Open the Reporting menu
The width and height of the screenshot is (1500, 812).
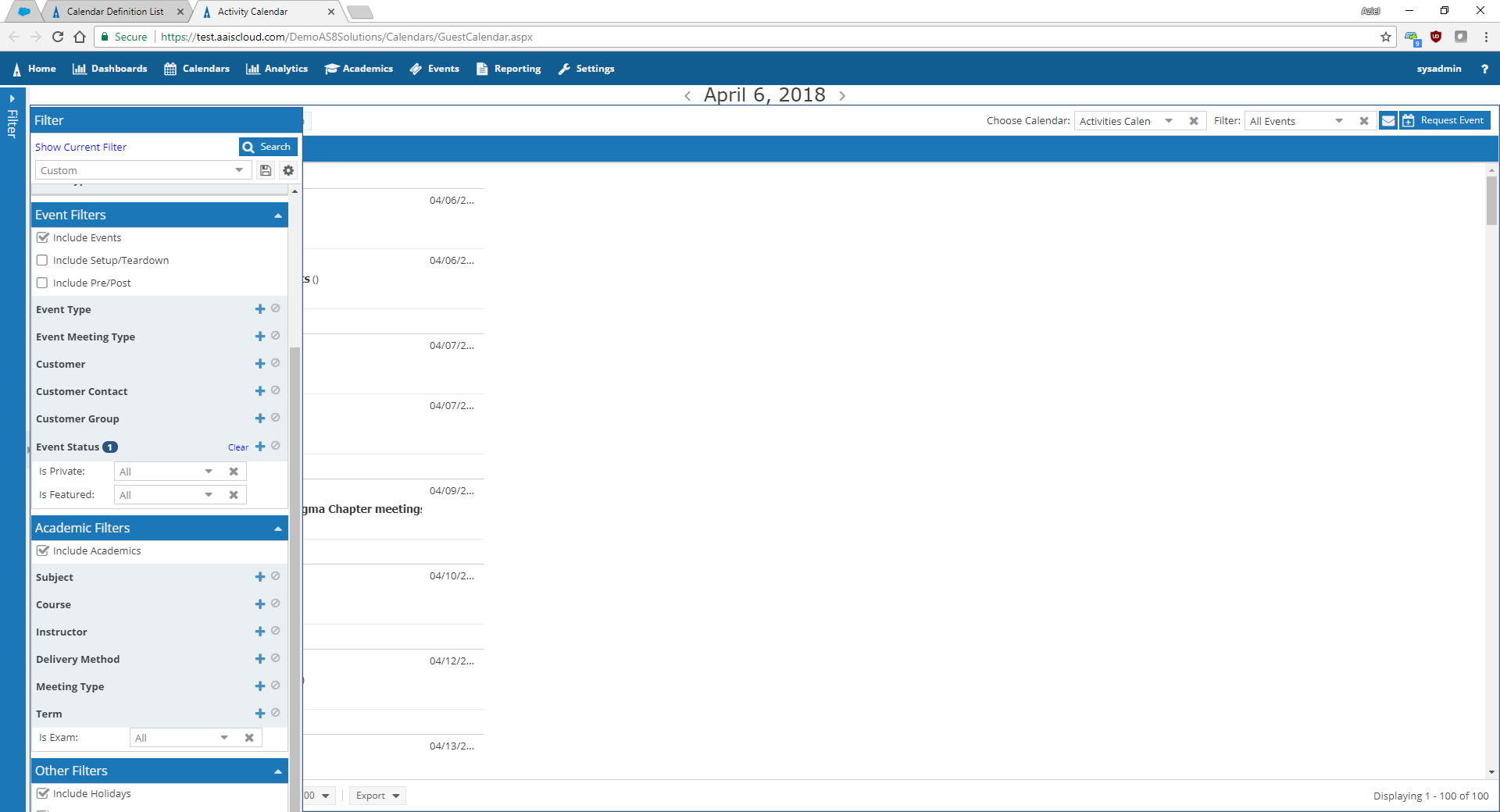point(509,69)
